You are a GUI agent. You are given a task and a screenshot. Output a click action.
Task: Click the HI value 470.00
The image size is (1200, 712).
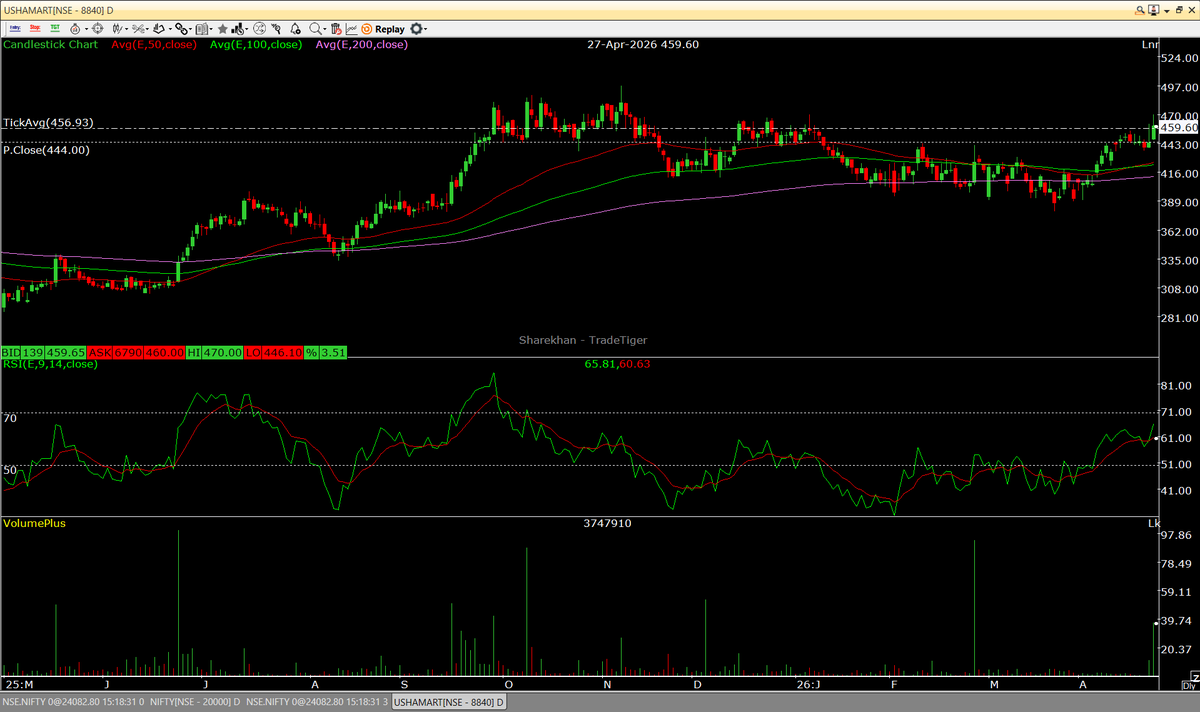tap(223, 352)
